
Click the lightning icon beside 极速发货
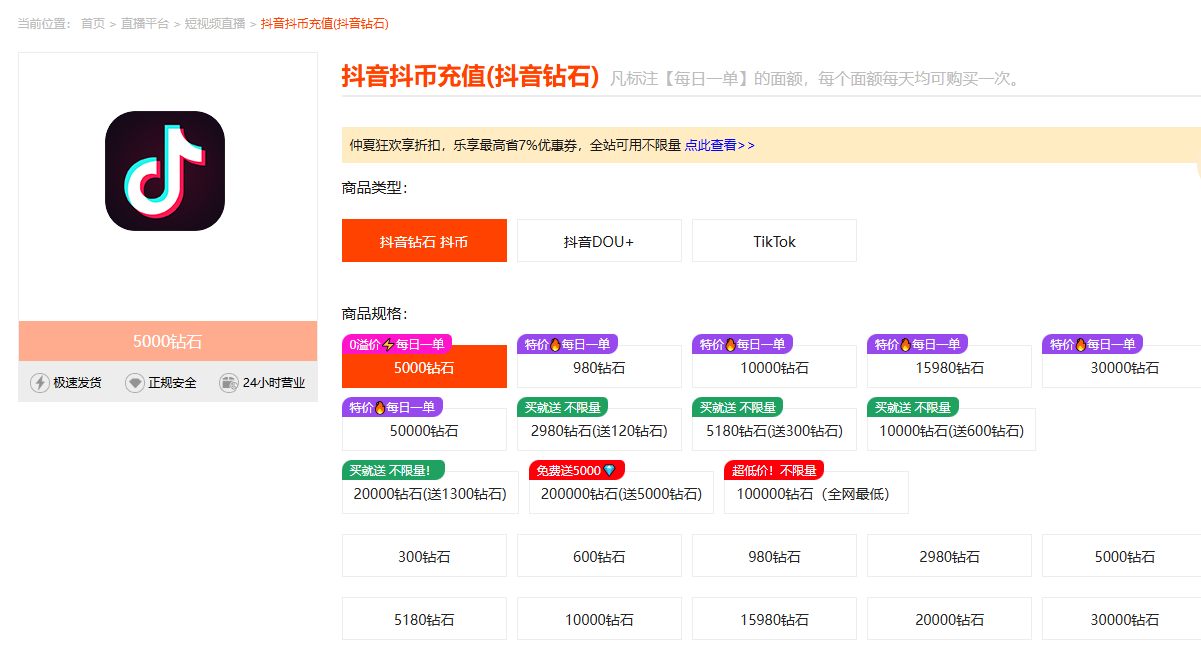(40, 383)
